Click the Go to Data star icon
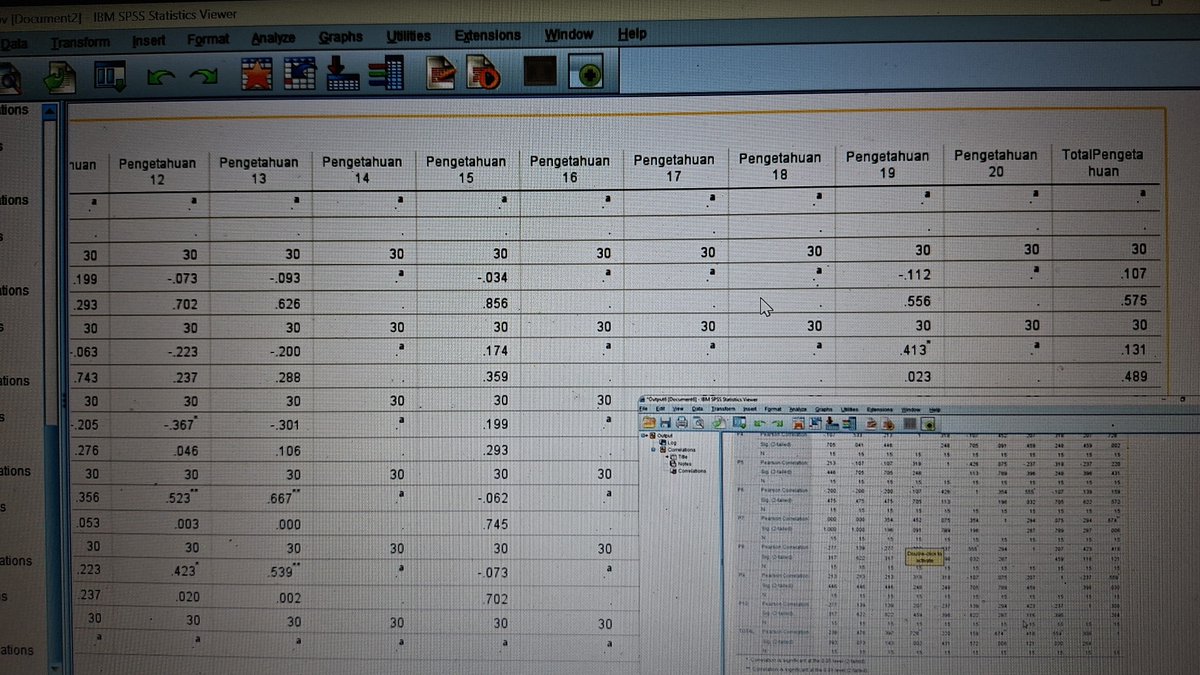Viewport: 1200px width, 675px height. coord(256,75)
